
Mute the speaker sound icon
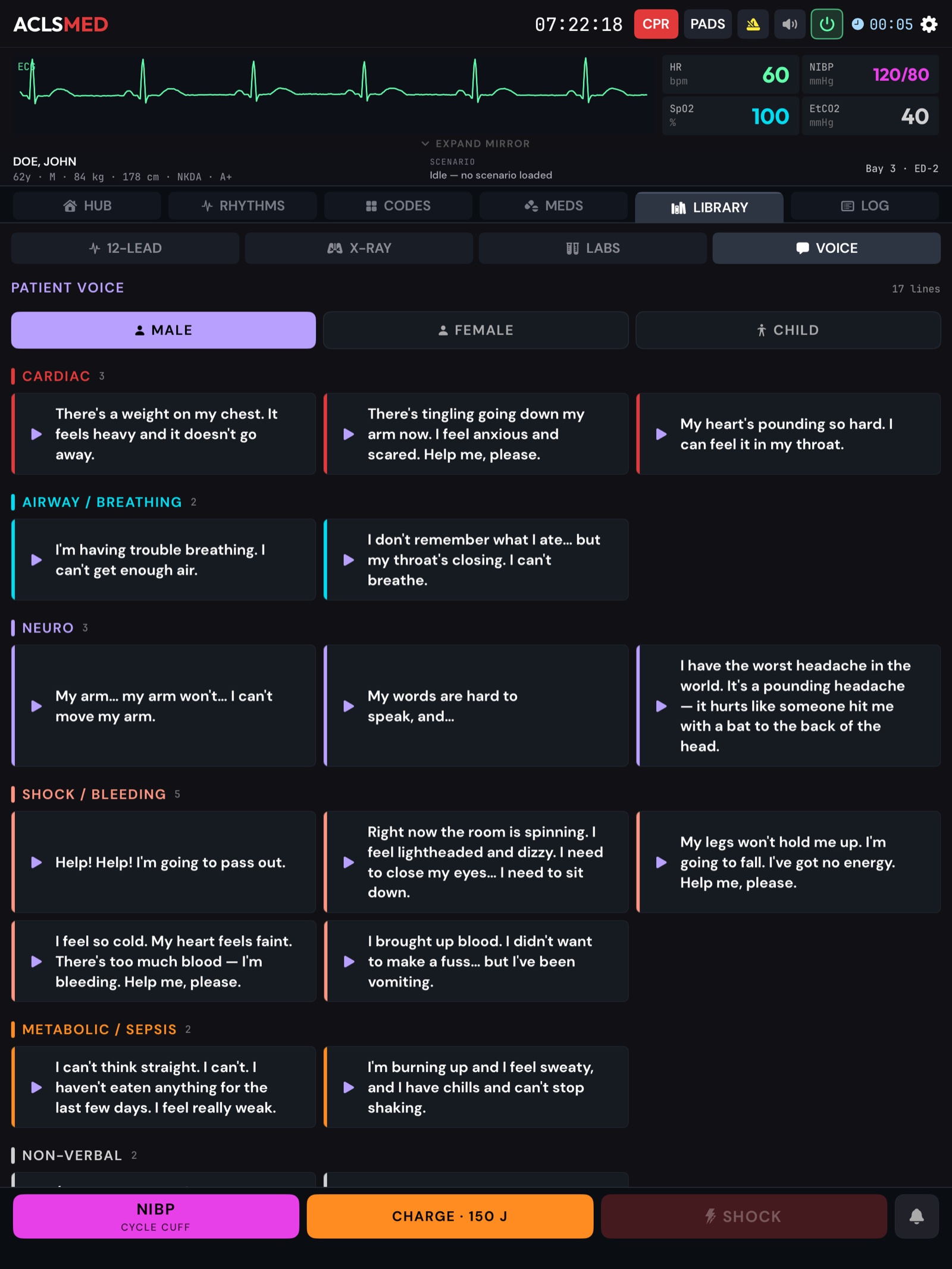pos(790,24)
